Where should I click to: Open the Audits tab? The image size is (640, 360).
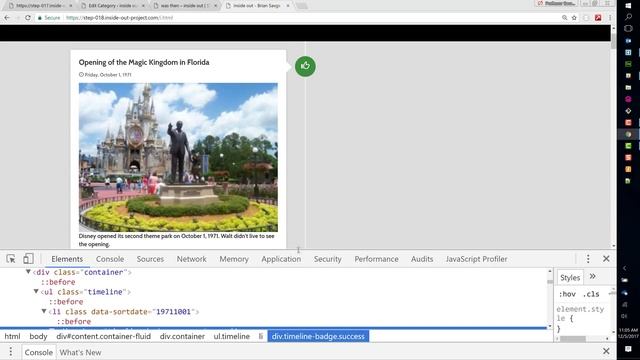click(x=422, y=259)
